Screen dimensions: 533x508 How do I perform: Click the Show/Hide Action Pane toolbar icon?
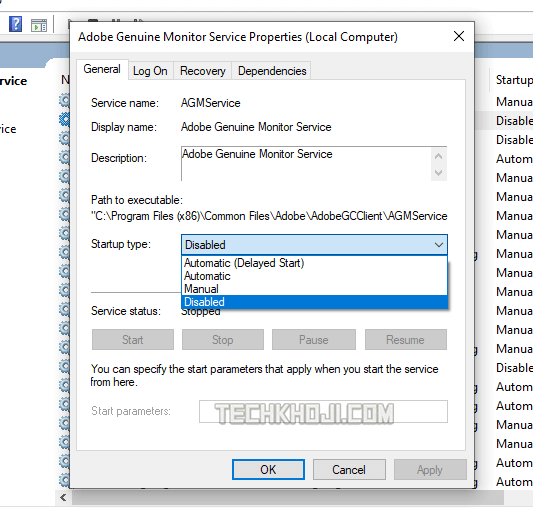(x=39, y=26)
